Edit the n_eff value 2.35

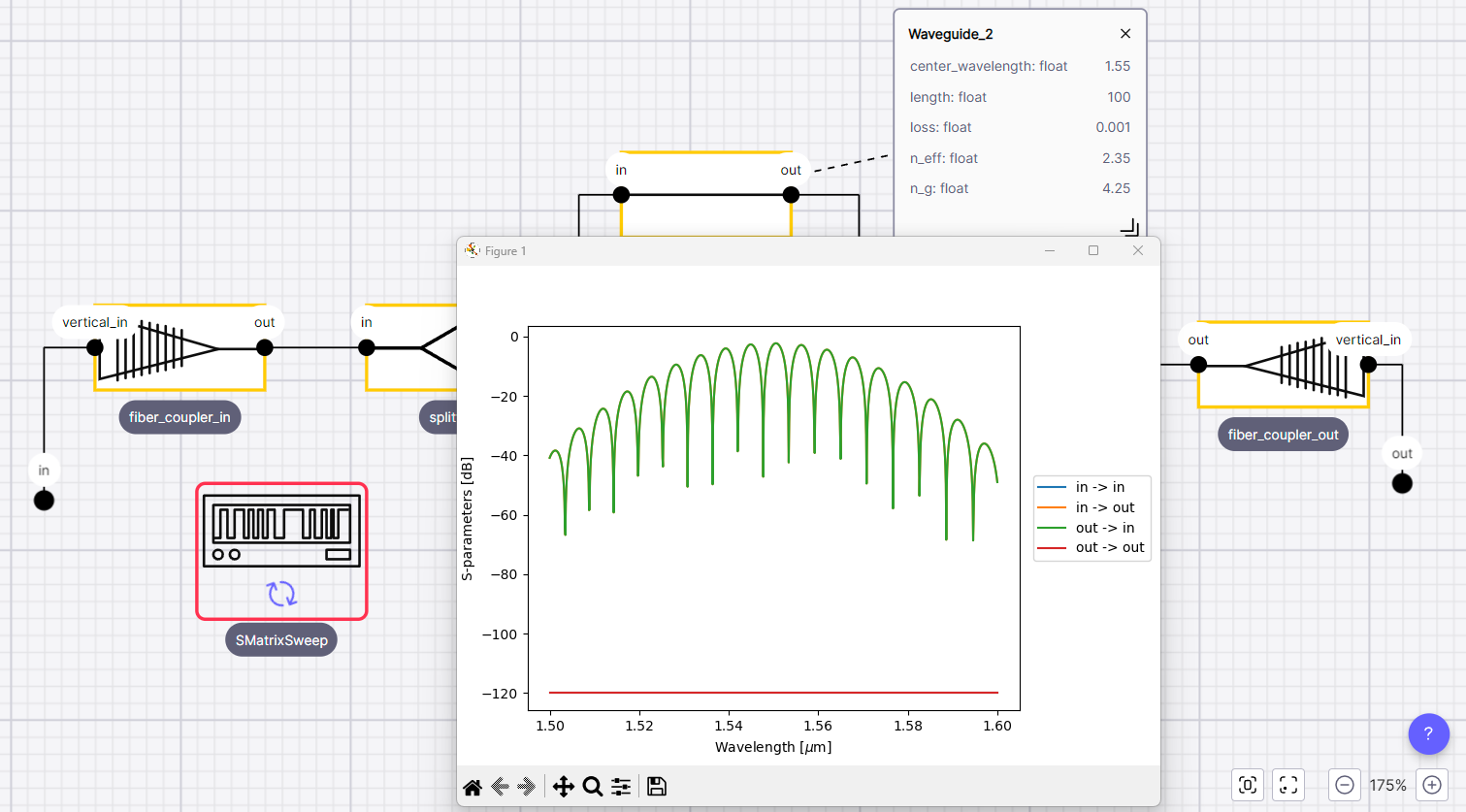pyautogui.click(x=1116, y=158)
